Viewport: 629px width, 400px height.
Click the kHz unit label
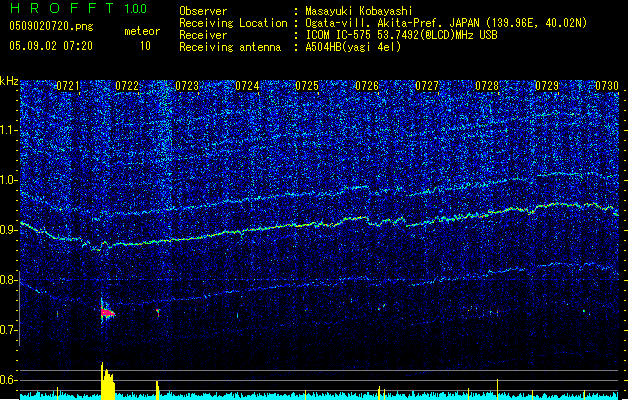pyautogui.click(x=9, y=80)
